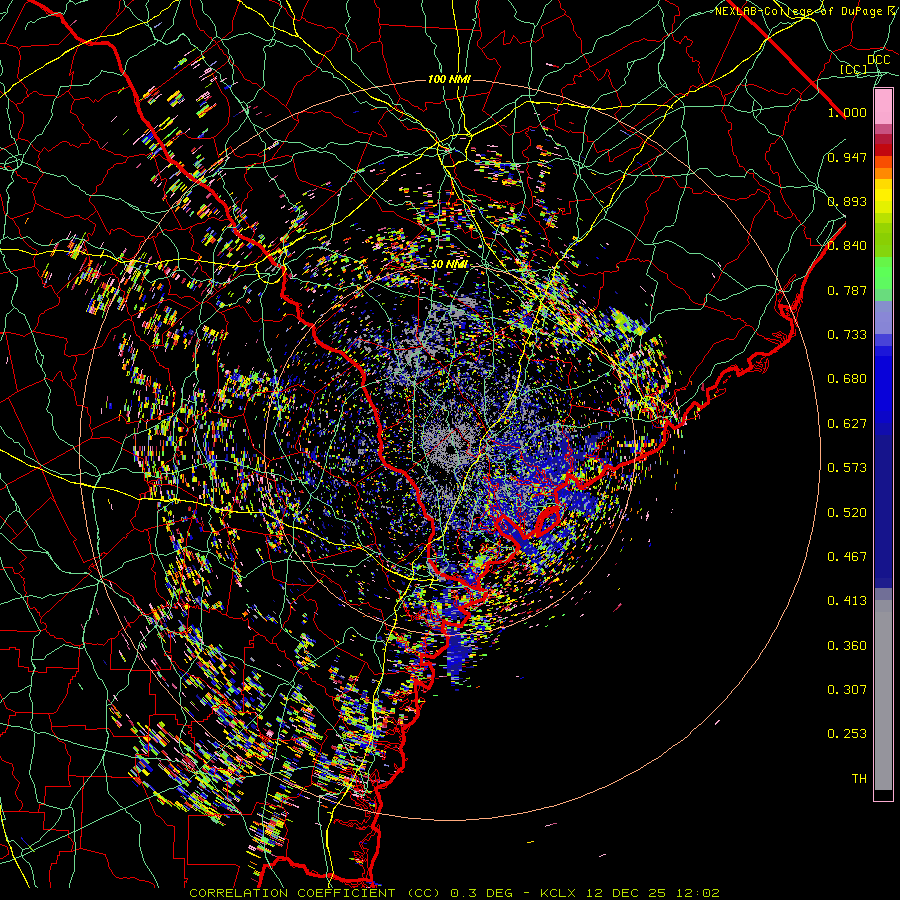Click the 100 NMI range ring label
The height and width of the screenshot is (900, 900).
pyautogui.click(x=449, y=79)
